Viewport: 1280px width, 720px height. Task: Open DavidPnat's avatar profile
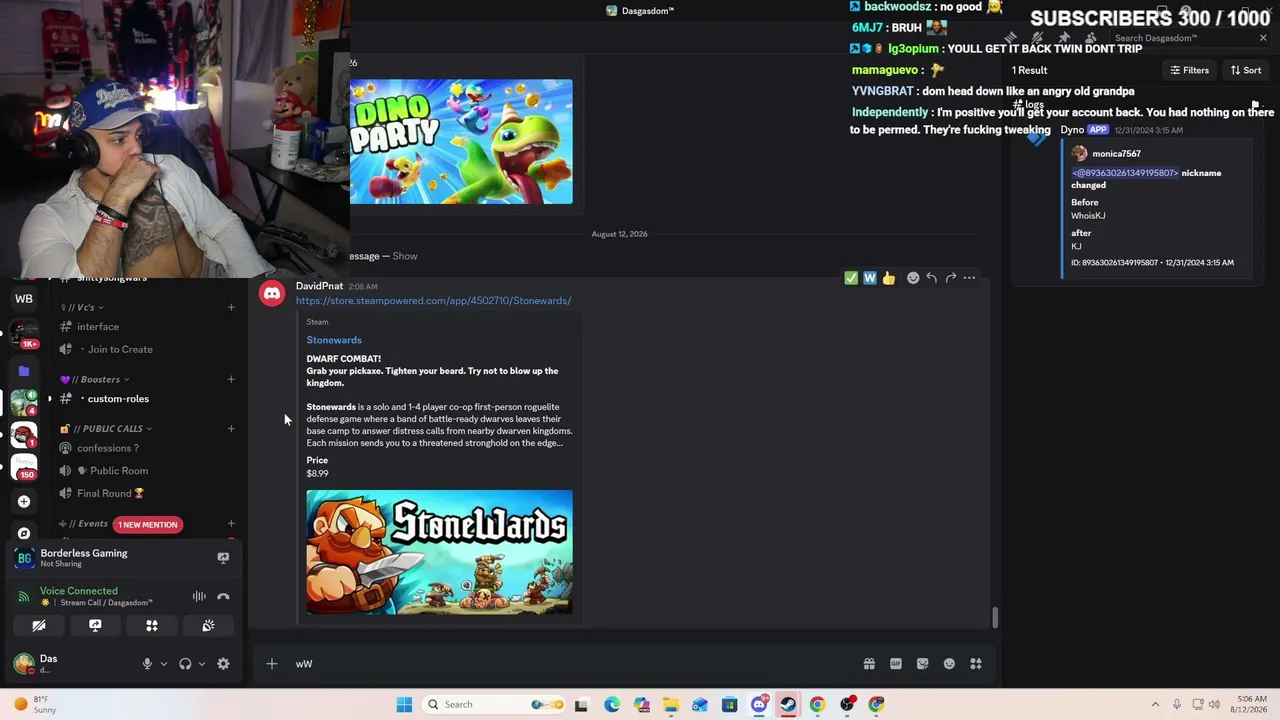coord(272,294)
